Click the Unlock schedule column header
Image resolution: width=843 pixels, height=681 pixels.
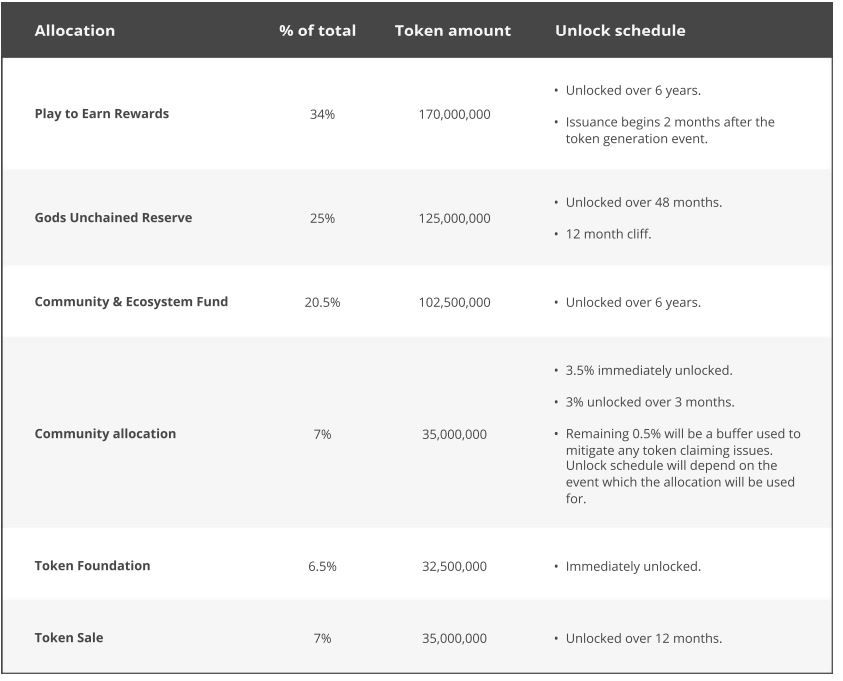point(620,31)
